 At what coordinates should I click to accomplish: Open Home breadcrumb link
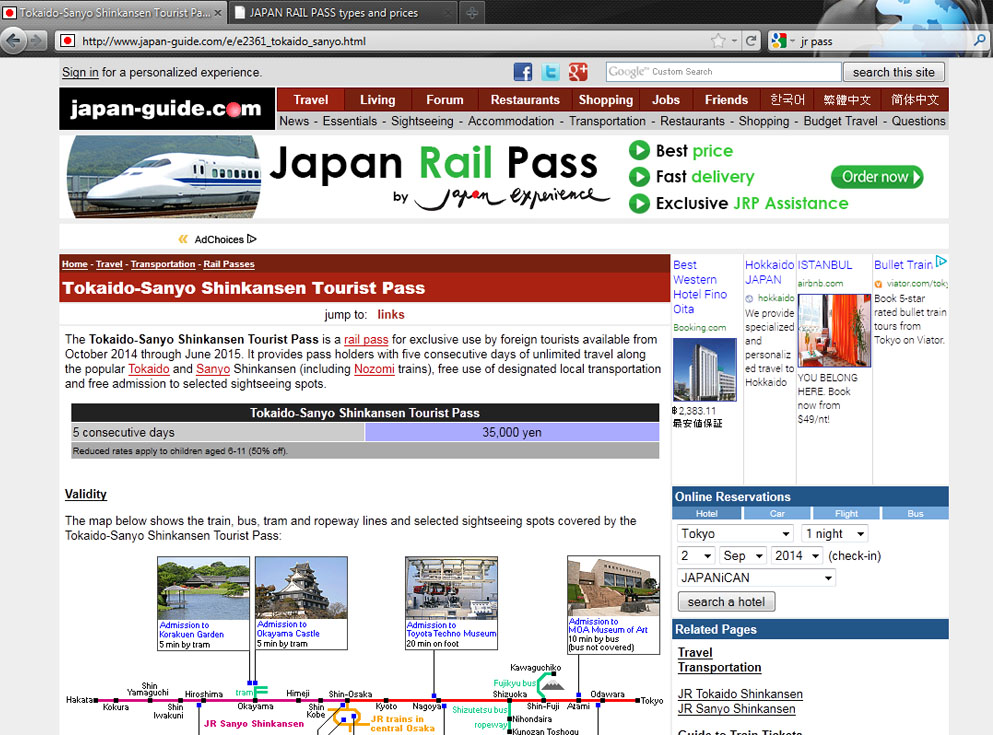pos(75,264)
